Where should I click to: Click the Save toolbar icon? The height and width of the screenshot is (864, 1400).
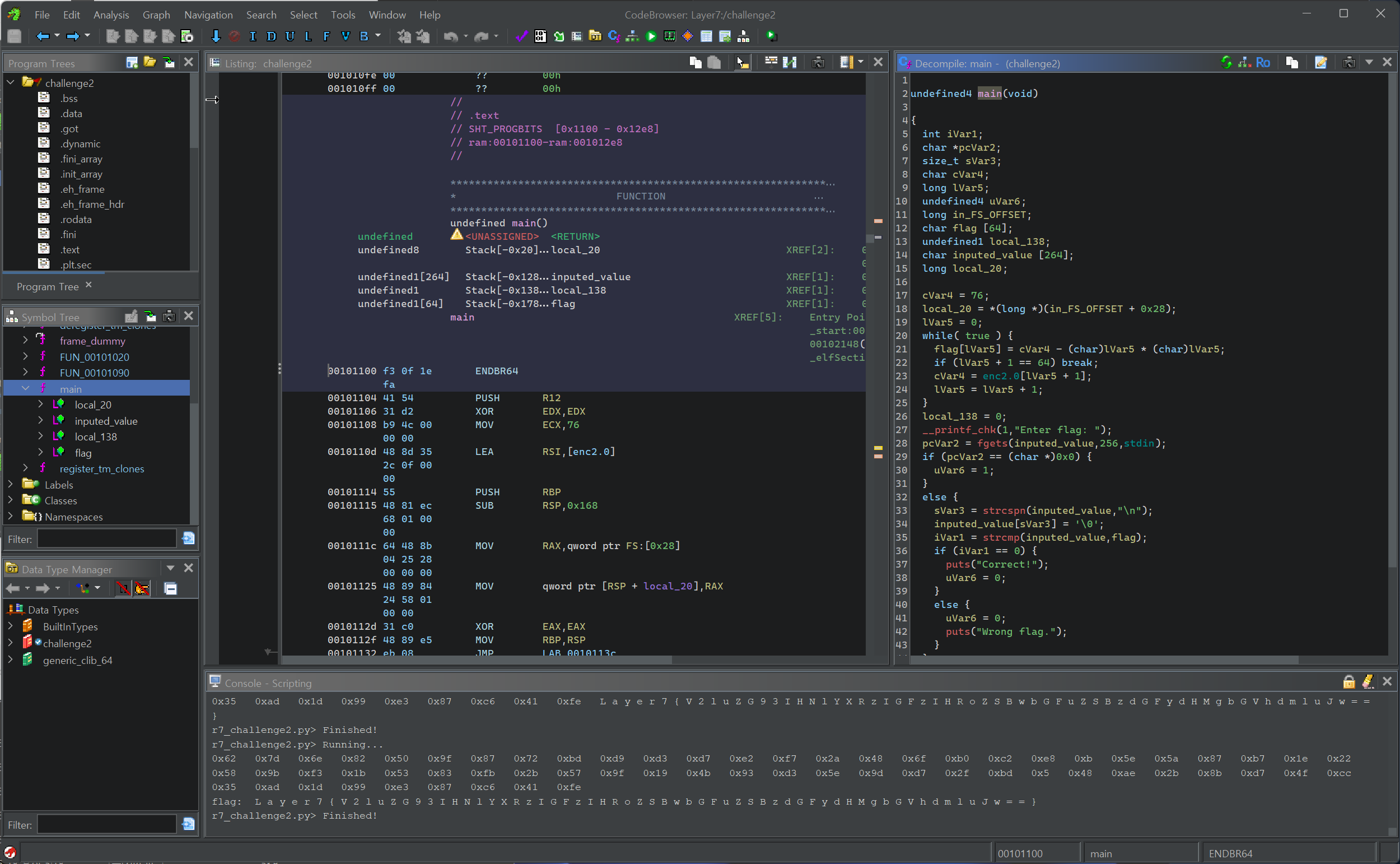click(14, 36)
